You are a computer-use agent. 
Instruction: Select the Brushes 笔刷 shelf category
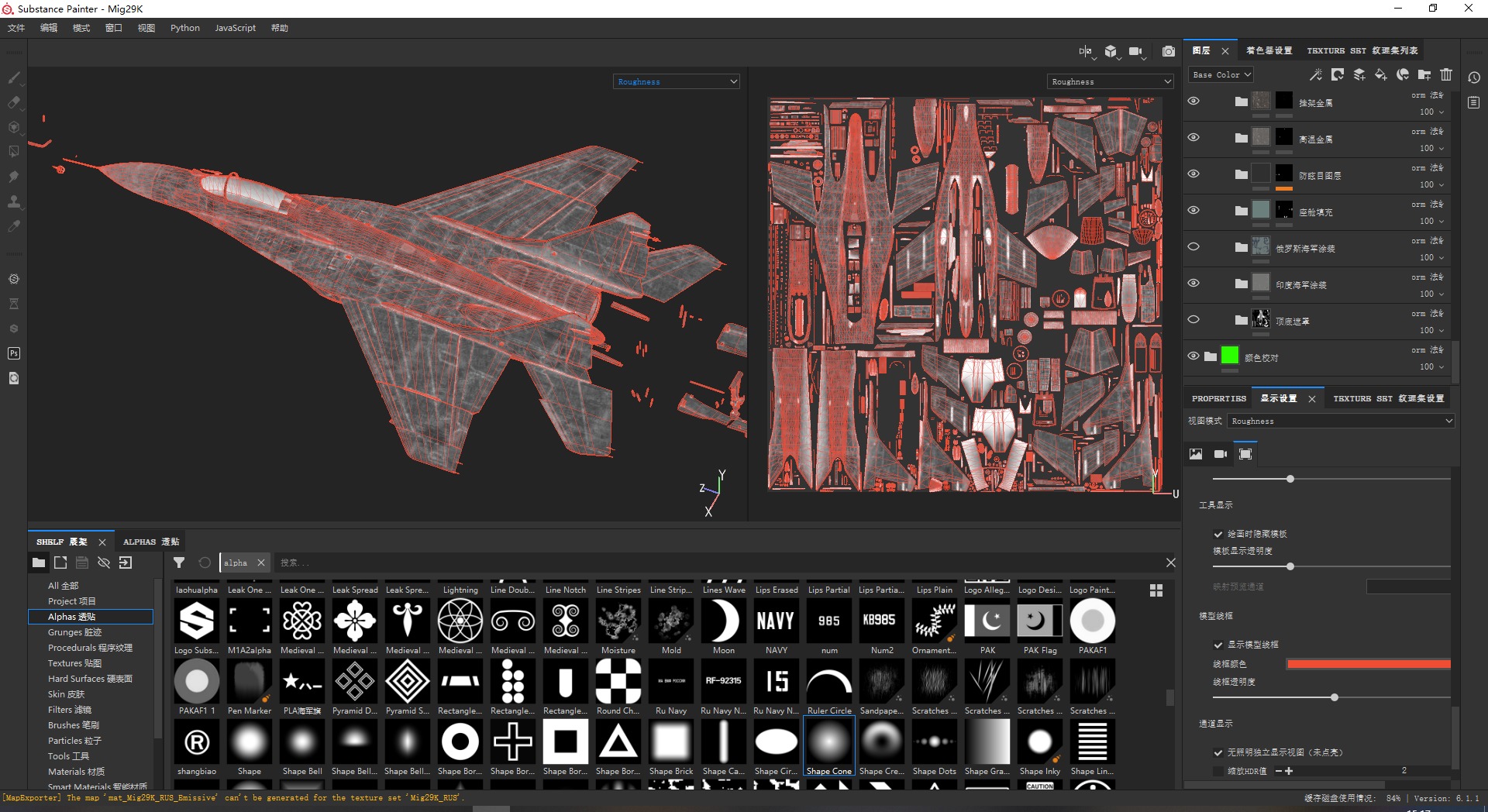(x=74, y=725)
